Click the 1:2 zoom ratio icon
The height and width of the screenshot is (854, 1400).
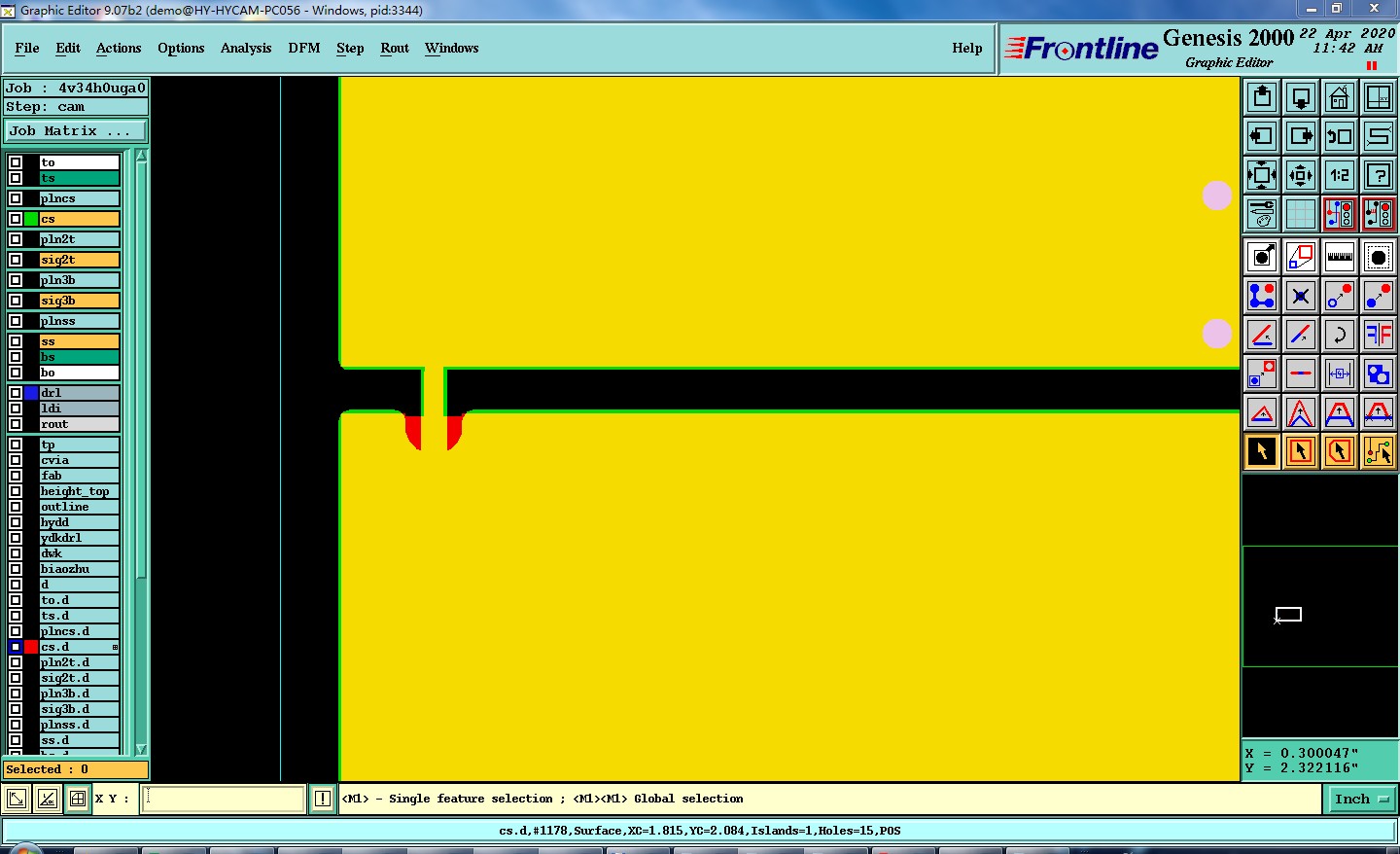click(1340, 175)
